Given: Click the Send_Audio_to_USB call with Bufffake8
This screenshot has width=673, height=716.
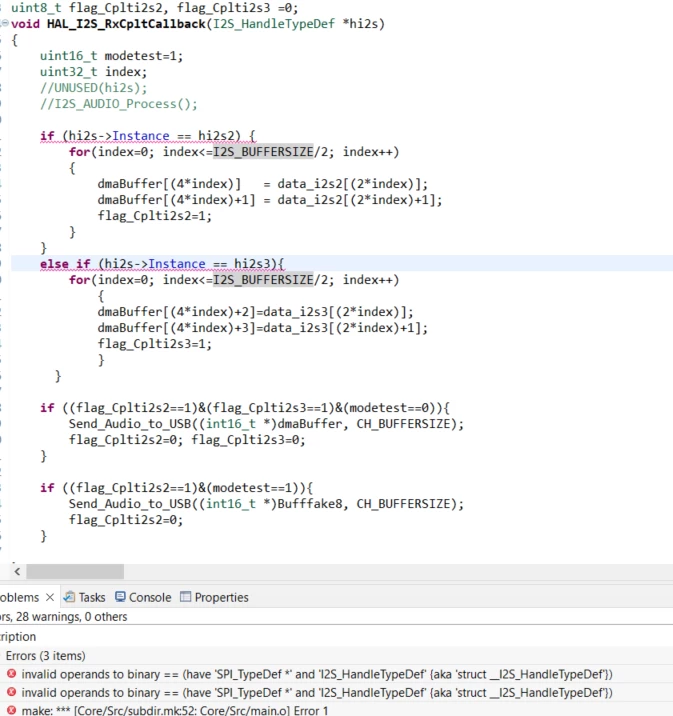Looking at the screenshot, I should pos(266,504).
